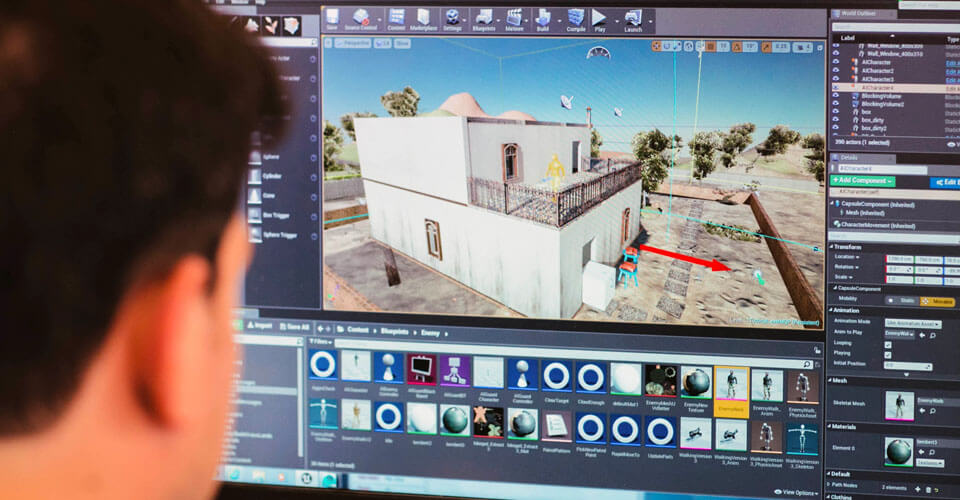960x500 pixels.
Task: Click the Import button in Content Browser
Action: pyautogui.click(x=259, y=326)
